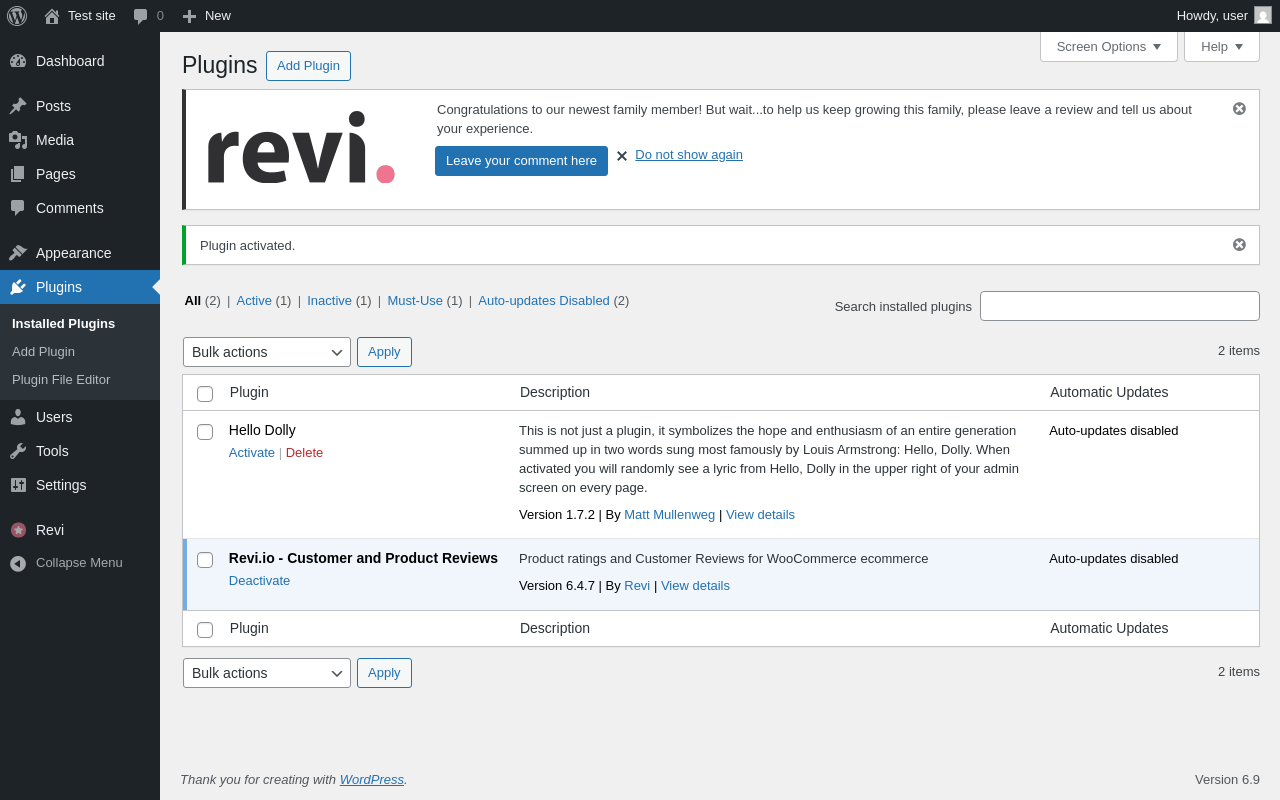Click the Media icon in sidebar
The image size is (1280, 800).
[18, 140]
